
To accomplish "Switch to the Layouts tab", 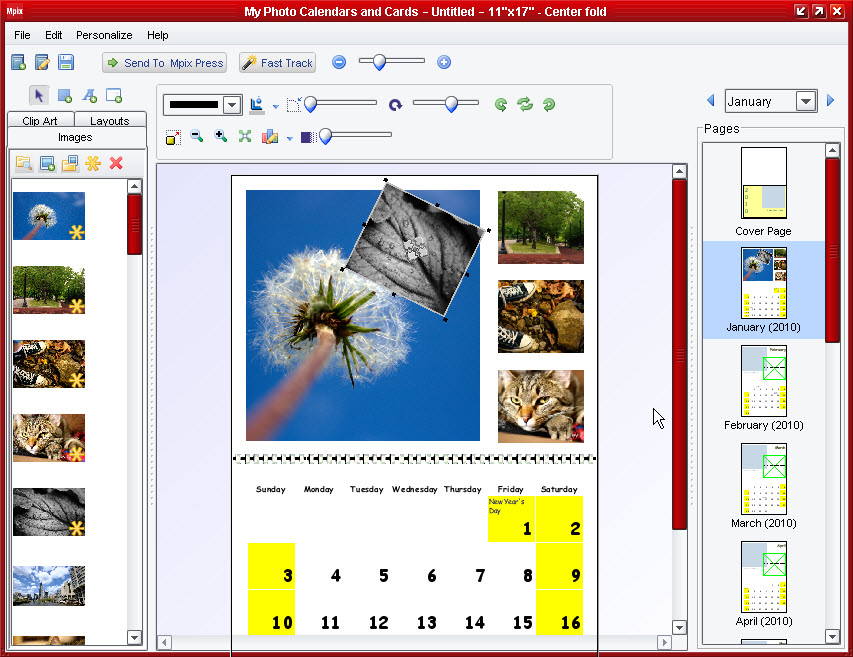I will (x=110, y=121).
